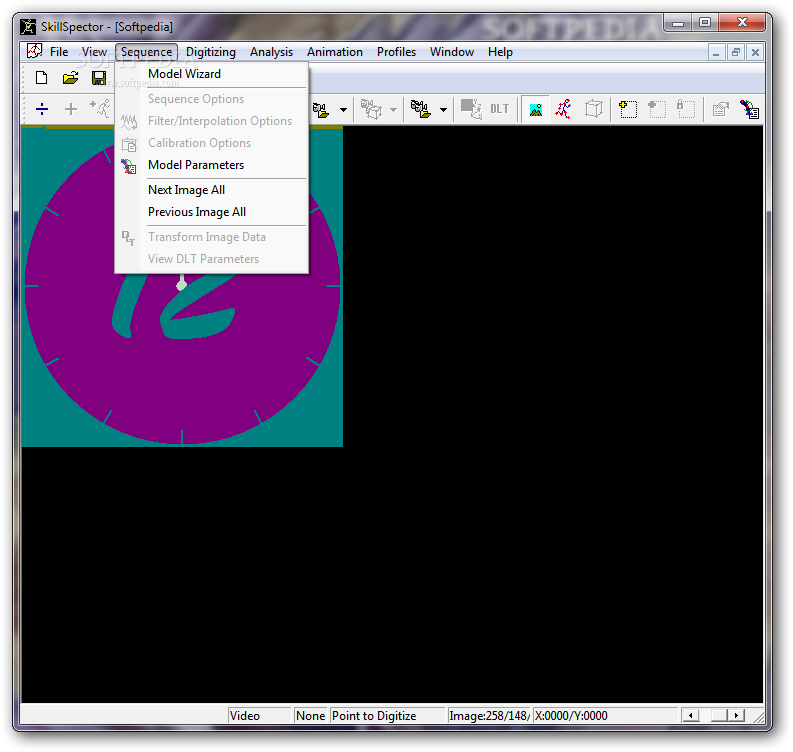Open file with the folder icon
793x752 pixels.
pyautogui.click(x=70, y=77)
